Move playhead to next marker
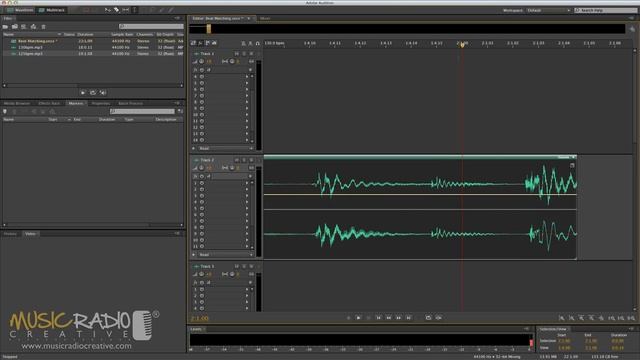This screenshot has height=360, width=640. tap(409, 318)
